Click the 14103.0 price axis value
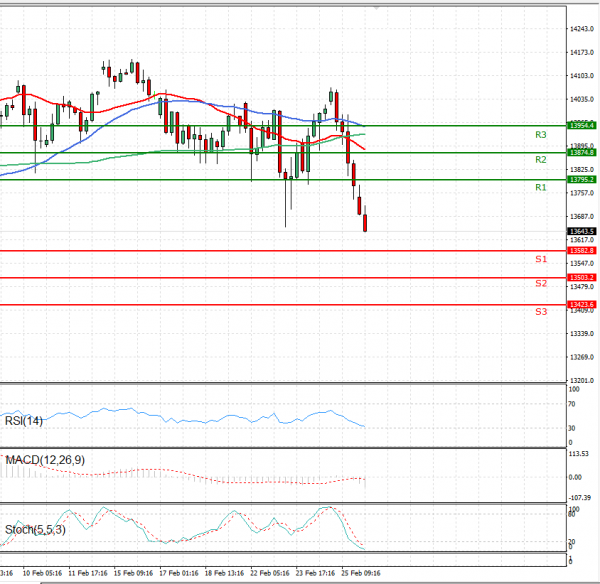 [582, 76]
